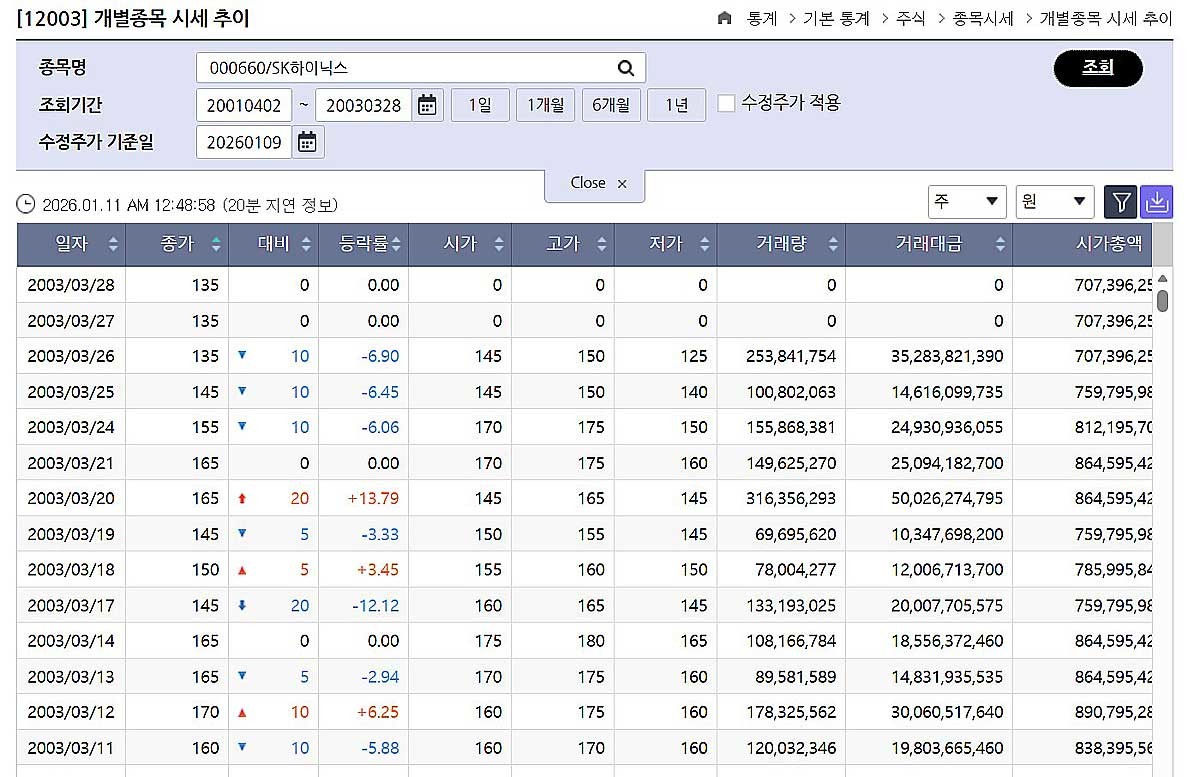Click 등락률 value -5.88

pyautogui.click(x=380, y=747)
